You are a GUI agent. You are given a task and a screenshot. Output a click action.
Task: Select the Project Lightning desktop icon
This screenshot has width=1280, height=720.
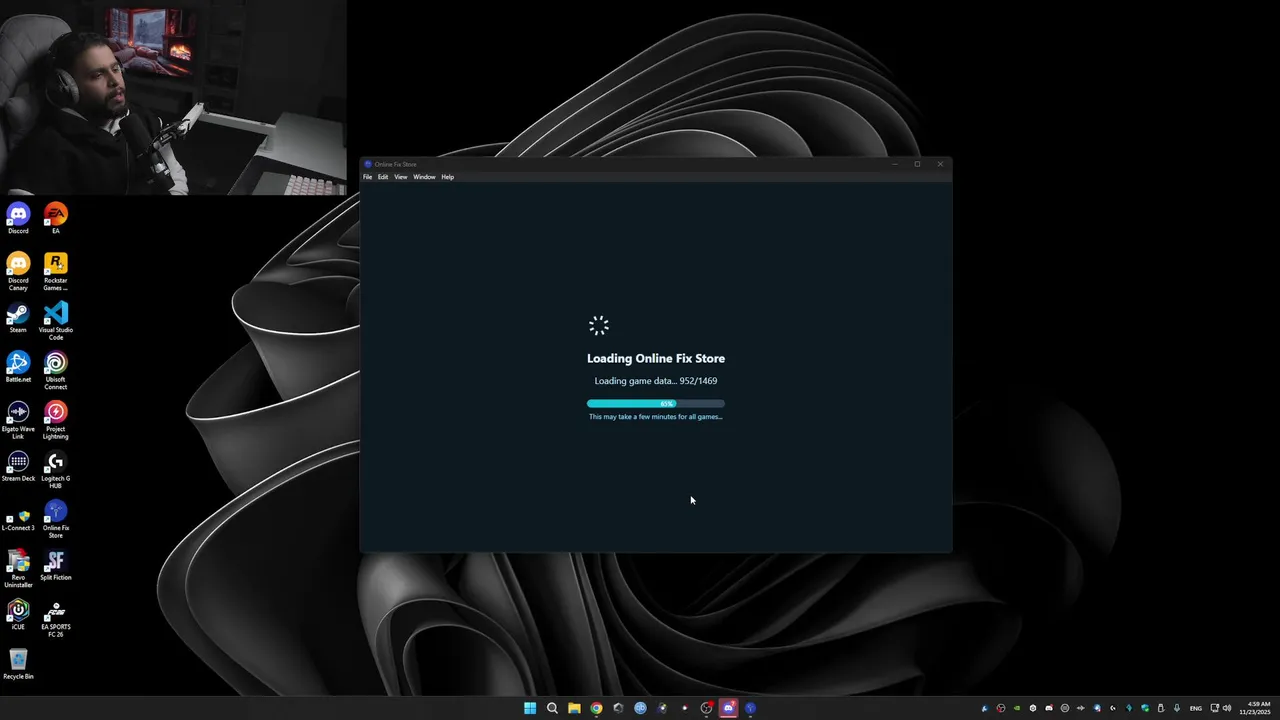click(x=56, y=420)
